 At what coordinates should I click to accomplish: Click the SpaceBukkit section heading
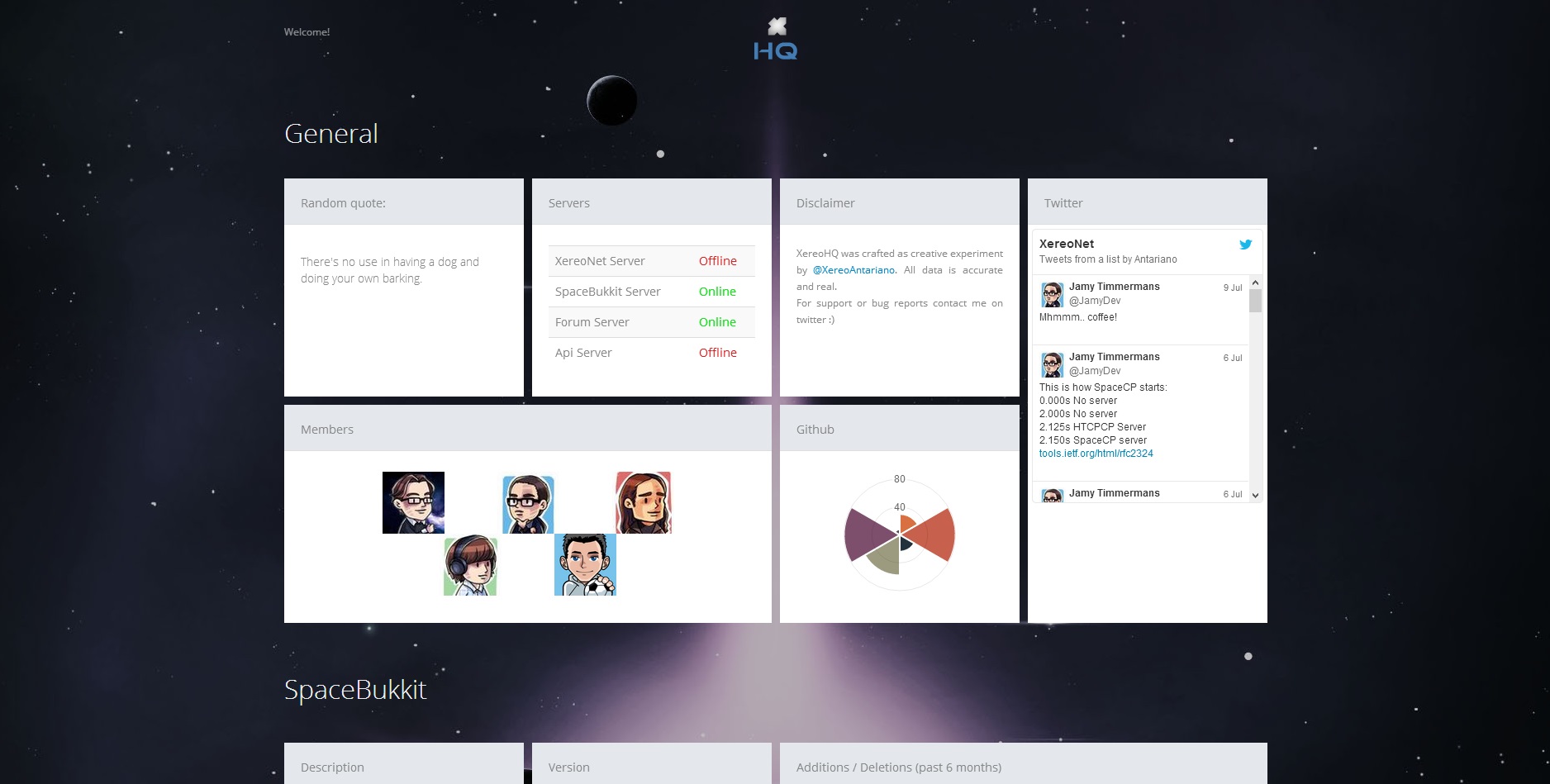(x=355, y=690)
